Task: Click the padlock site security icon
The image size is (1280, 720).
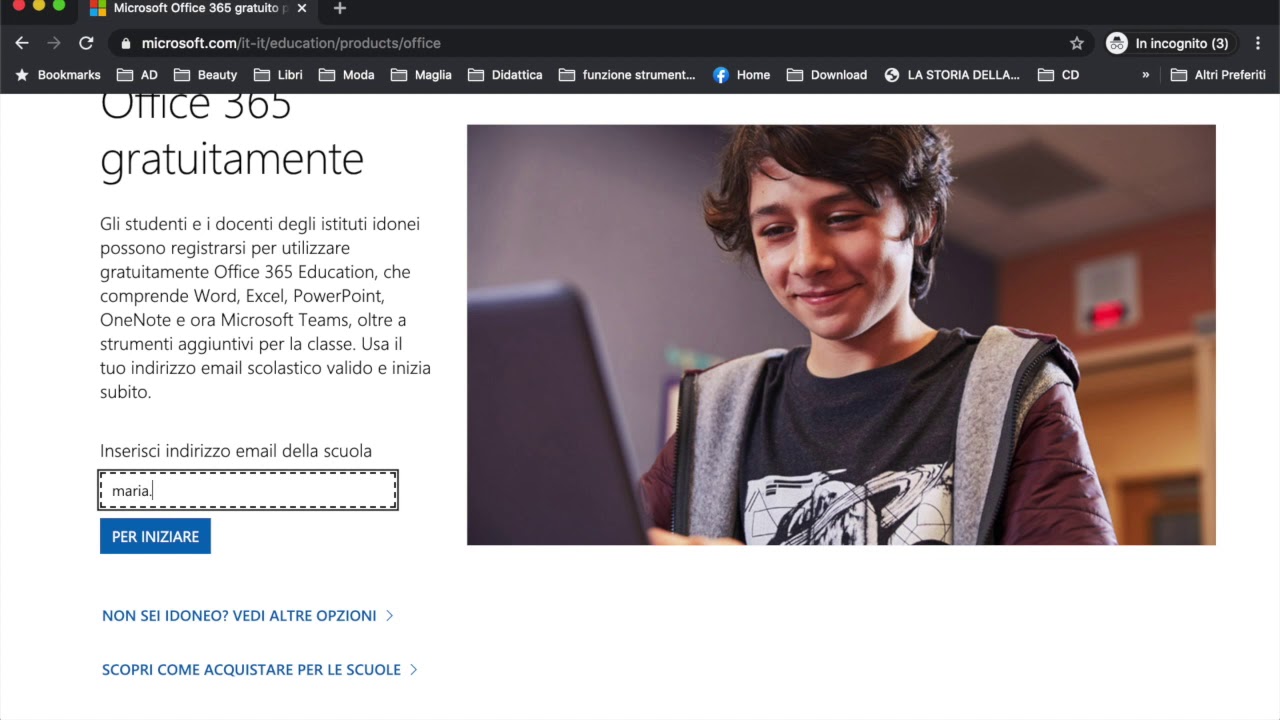Action: click(126, 43)
